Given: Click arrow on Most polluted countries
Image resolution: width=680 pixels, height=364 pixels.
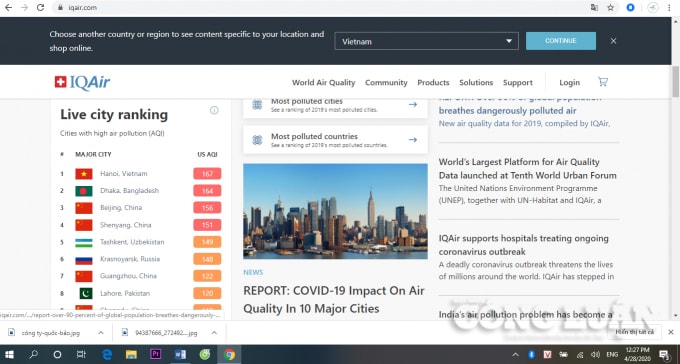Looking at the screenshot, I should tap(412, 140).
